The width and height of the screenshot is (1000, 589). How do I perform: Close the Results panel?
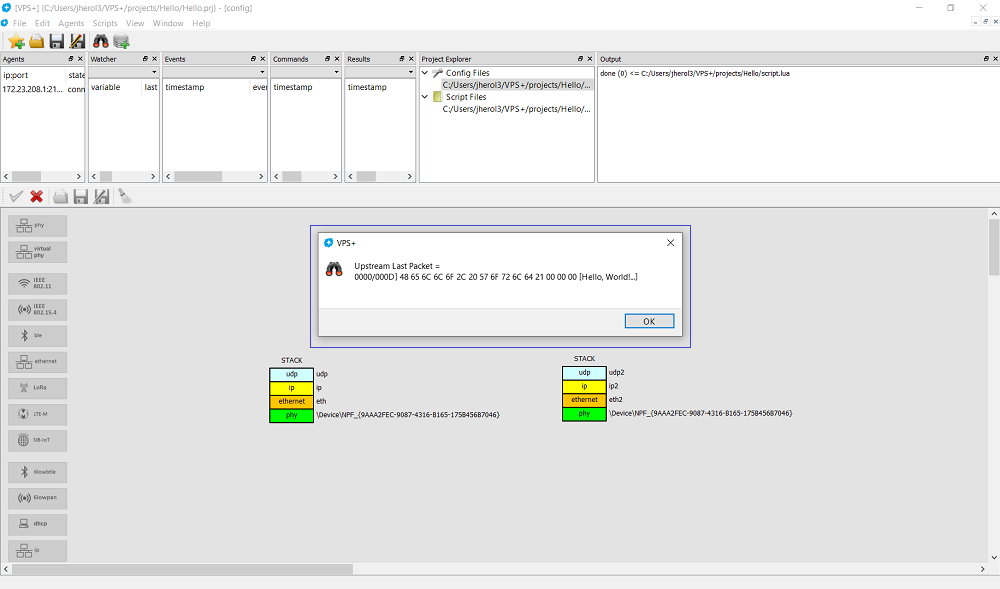click(411, 59)
